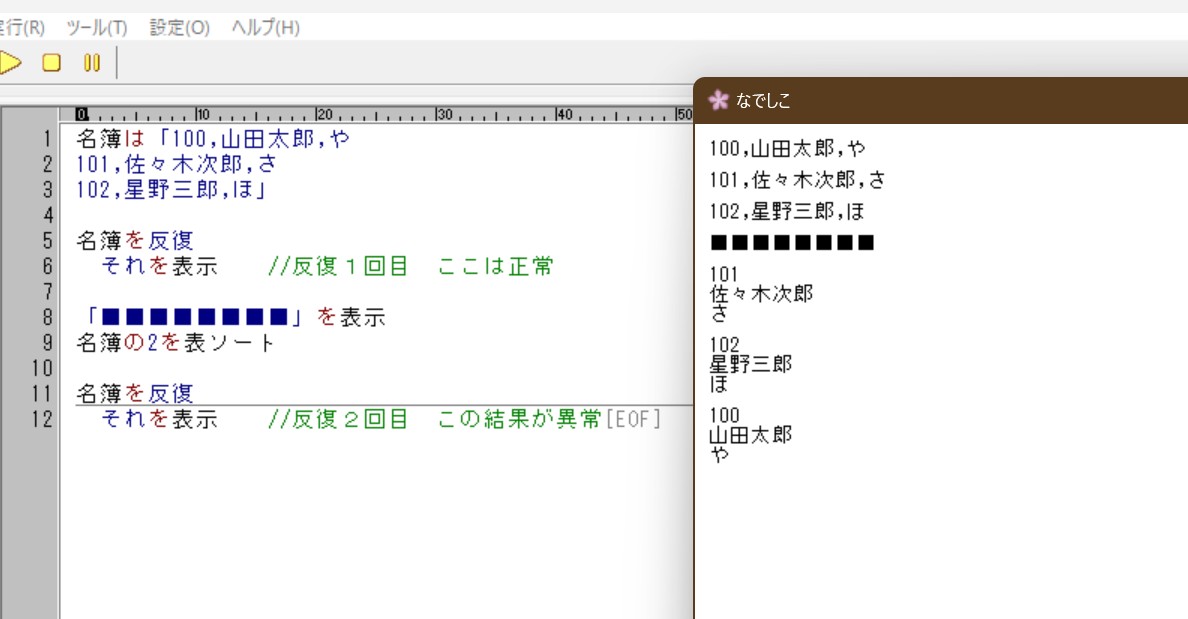Click the なでしこ flower window icon
This screenshot has height=619, width=1188.
(x=718, y=100)
